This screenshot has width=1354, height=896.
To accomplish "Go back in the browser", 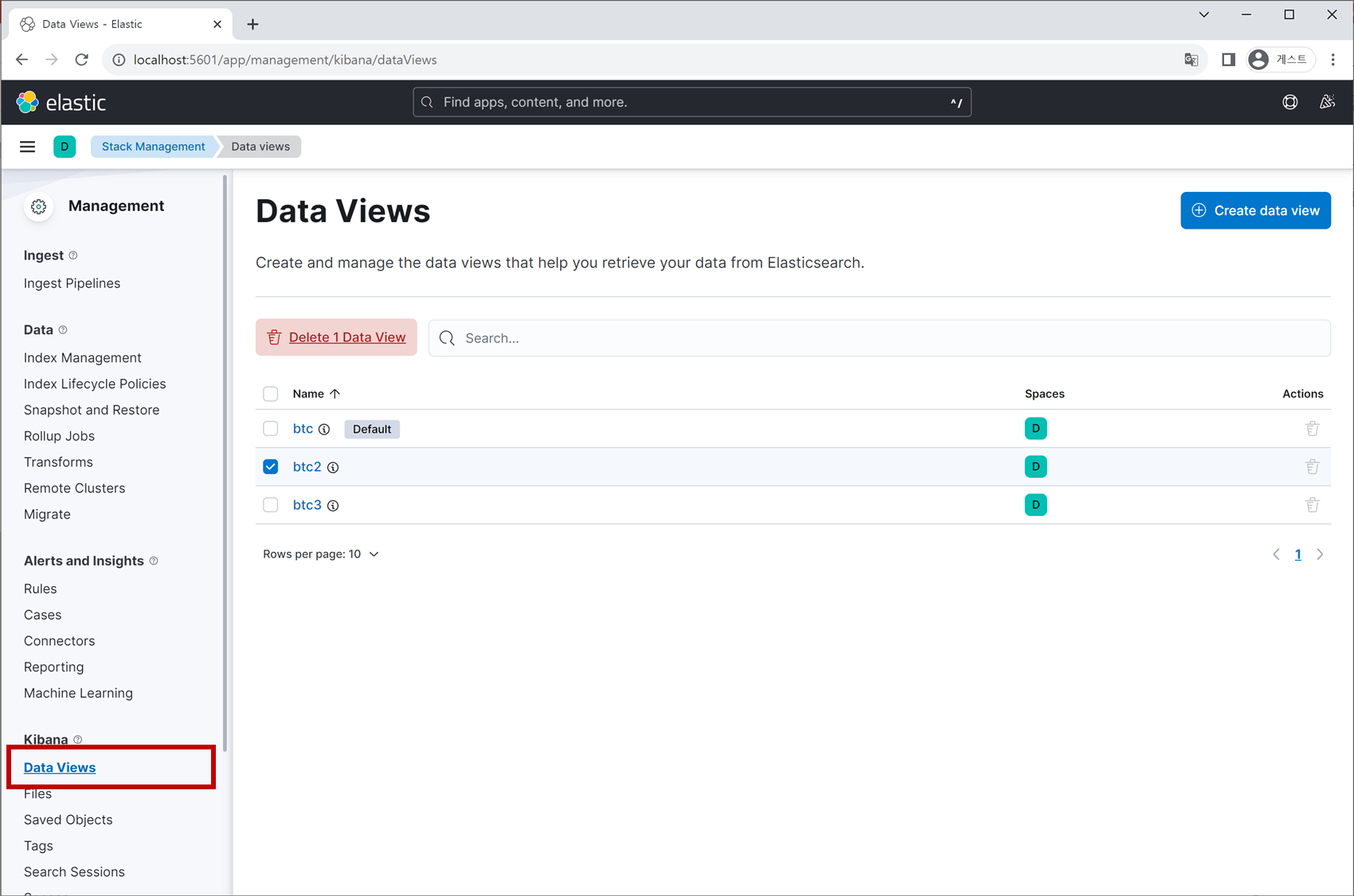I will (22, 60).
